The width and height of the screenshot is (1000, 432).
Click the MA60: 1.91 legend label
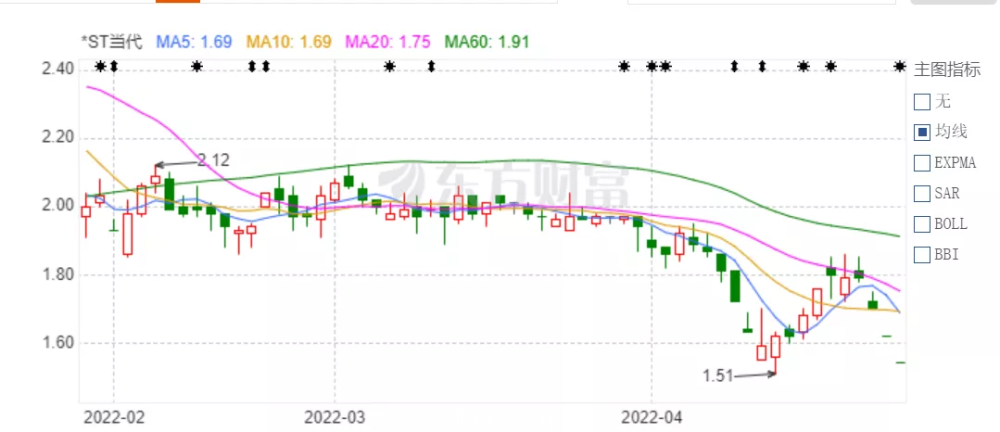pos(487,42)
